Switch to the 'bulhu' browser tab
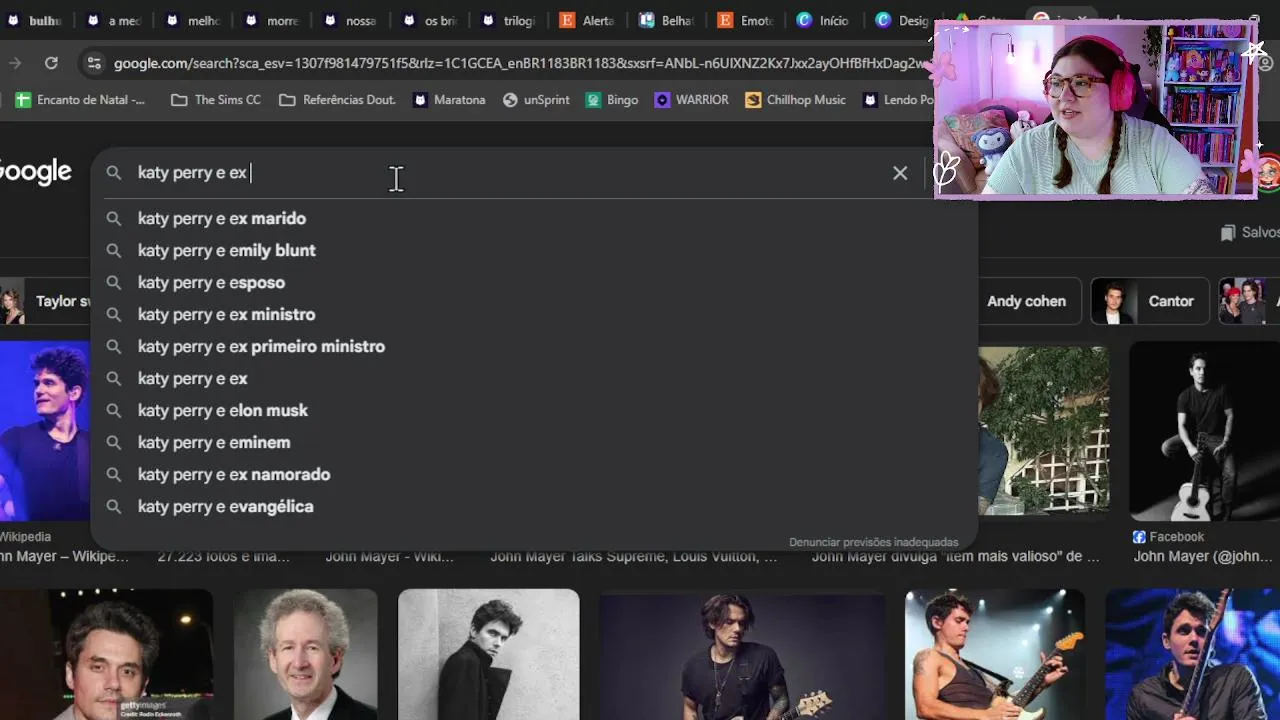The image size is (1280, 720). (35, 20)
